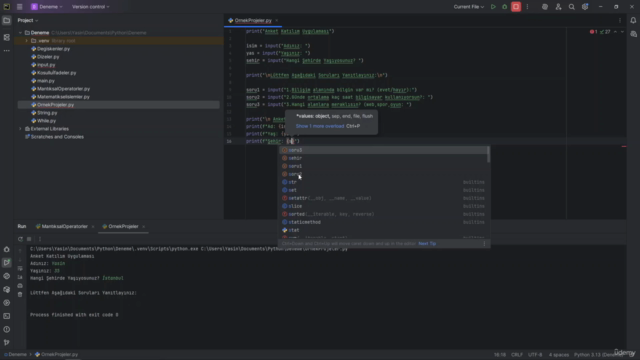640x360 pixels.
Task: Open the Project view dropdown
Action: tap(28, 20)
